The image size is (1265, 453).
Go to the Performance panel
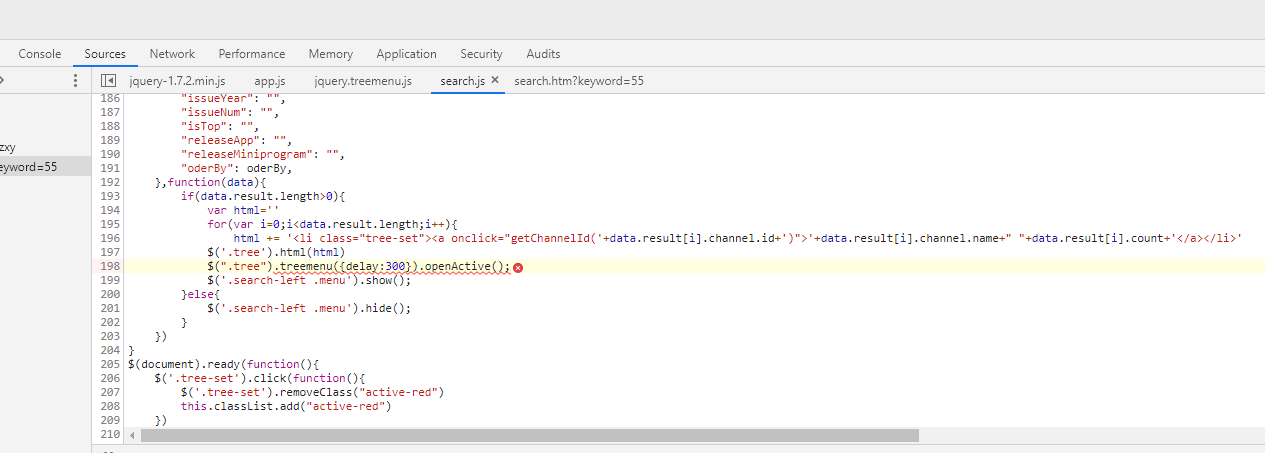[x=252, y=54]
